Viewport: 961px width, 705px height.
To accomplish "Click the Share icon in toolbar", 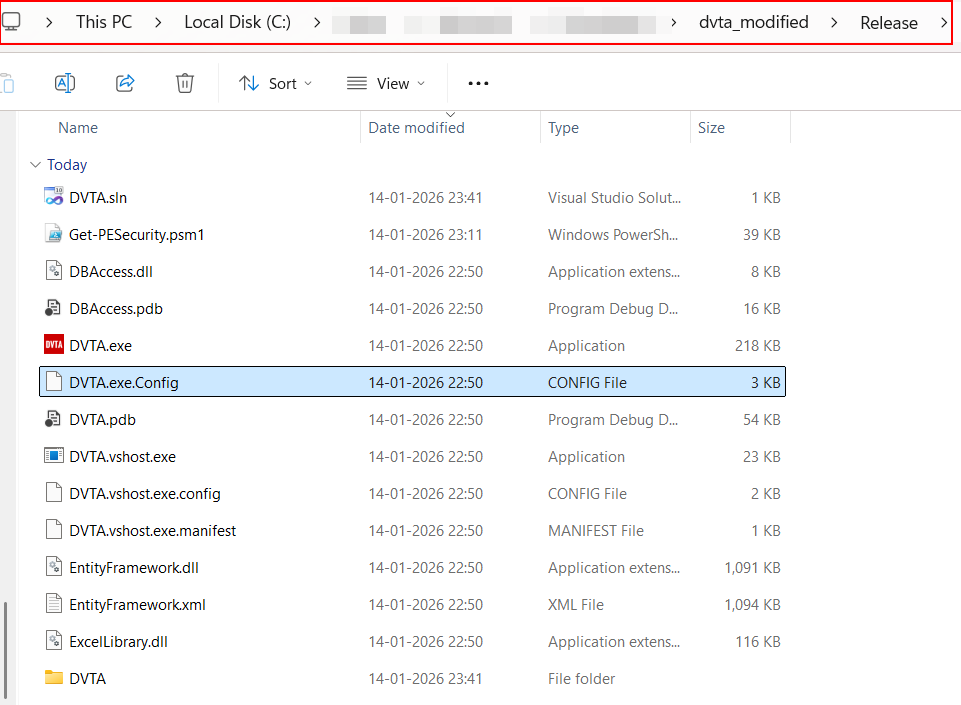I will point(125,83).
